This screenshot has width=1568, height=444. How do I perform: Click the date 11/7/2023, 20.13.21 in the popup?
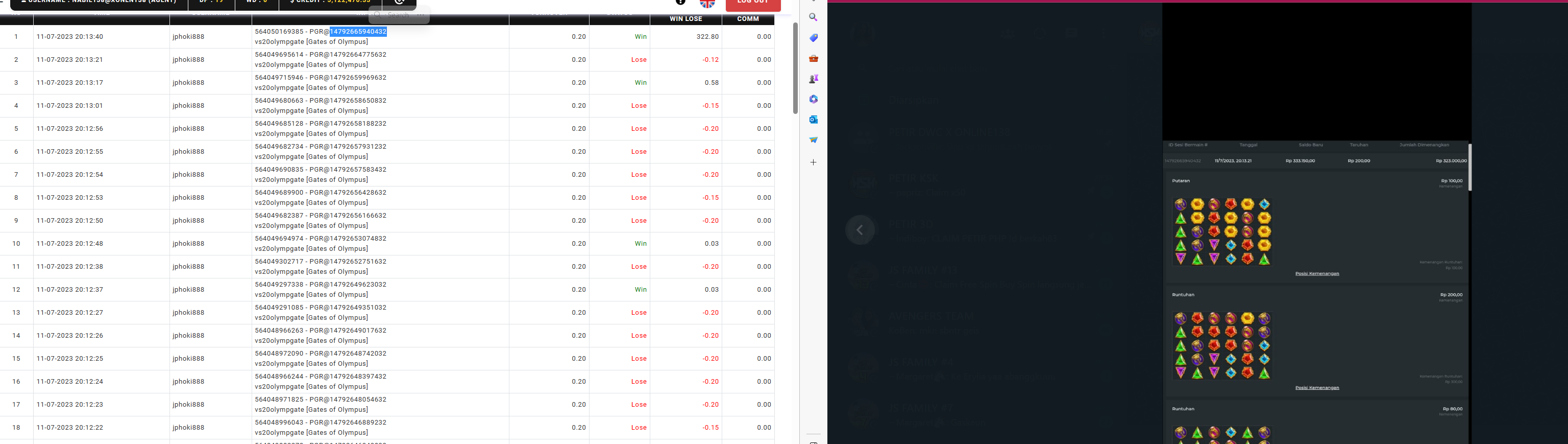coord(1233,161)
